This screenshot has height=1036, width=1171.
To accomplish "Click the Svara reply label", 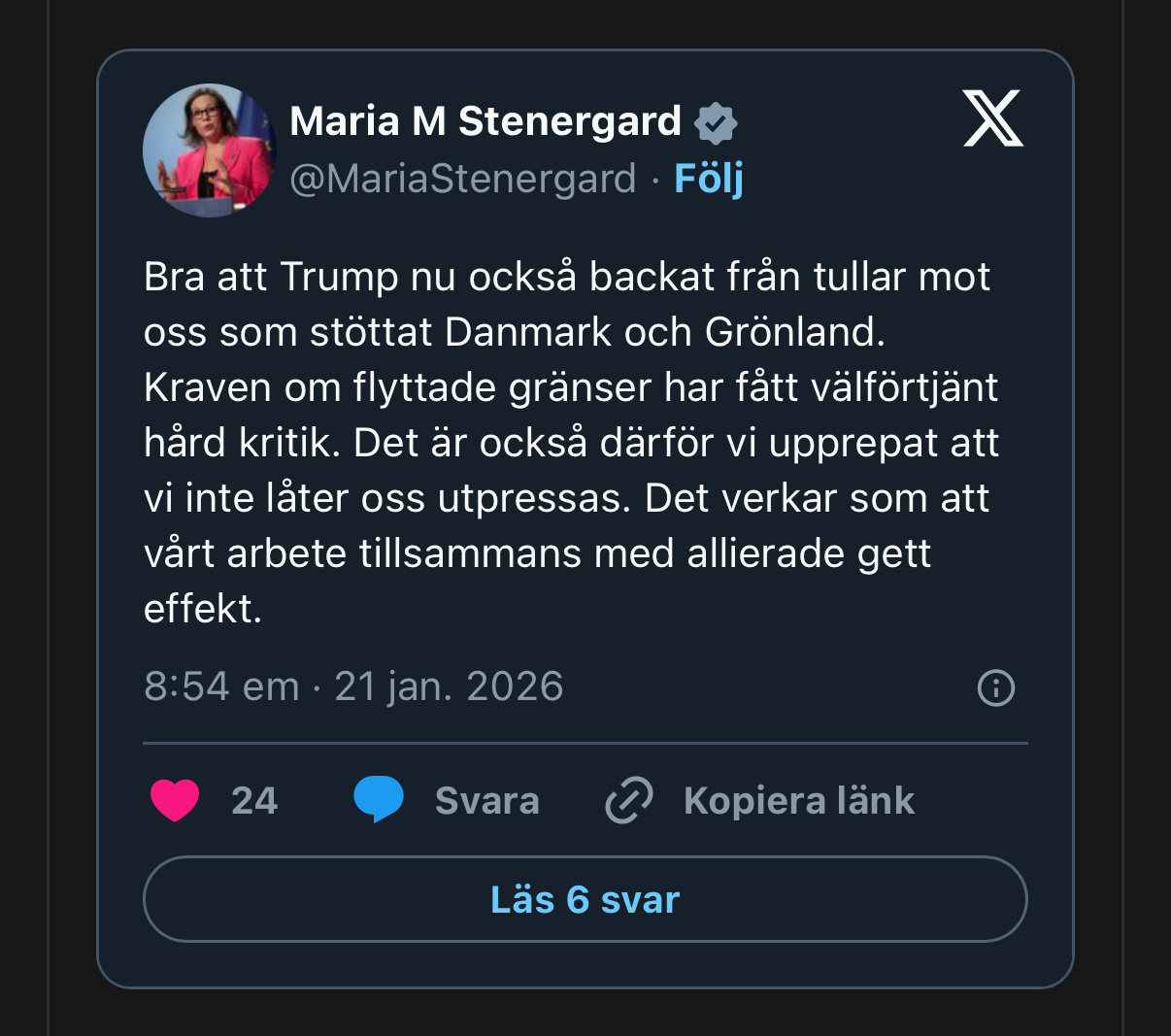I will [x=486, y=801].
